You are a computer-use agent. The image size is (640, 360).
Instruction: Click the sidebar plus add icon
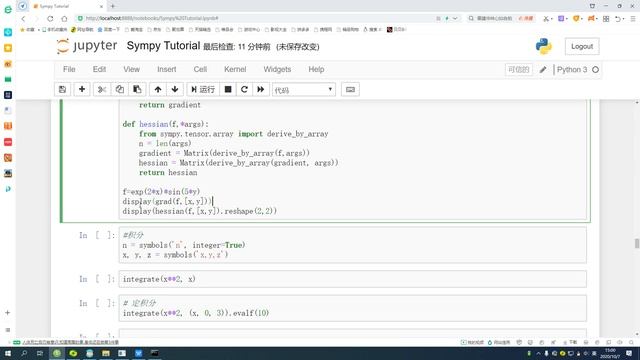[7, 313]
